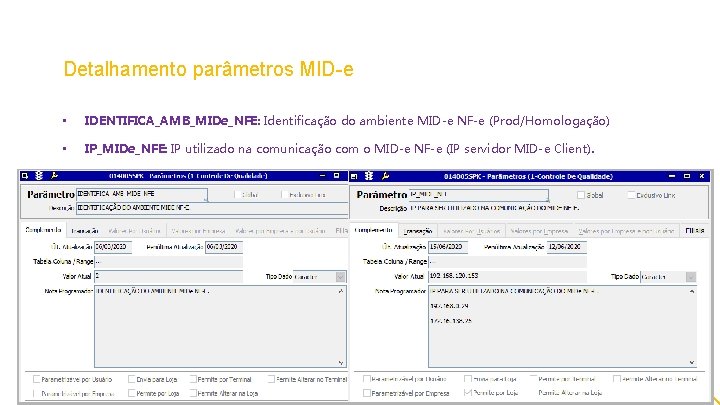Image resolution: width=720 pixels, height=405 pixels.
Task: Click Valor Atual field showing 2
Action: 169,276
